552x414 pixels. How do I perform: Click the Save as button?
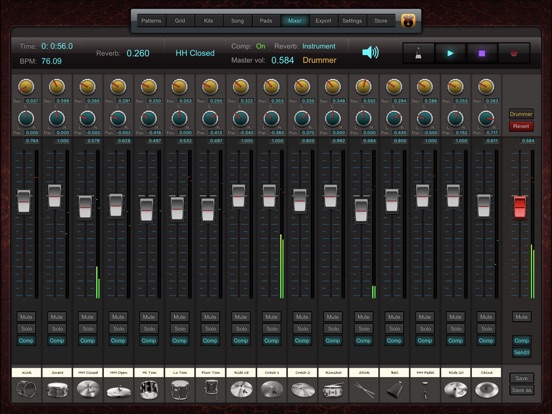522,390
